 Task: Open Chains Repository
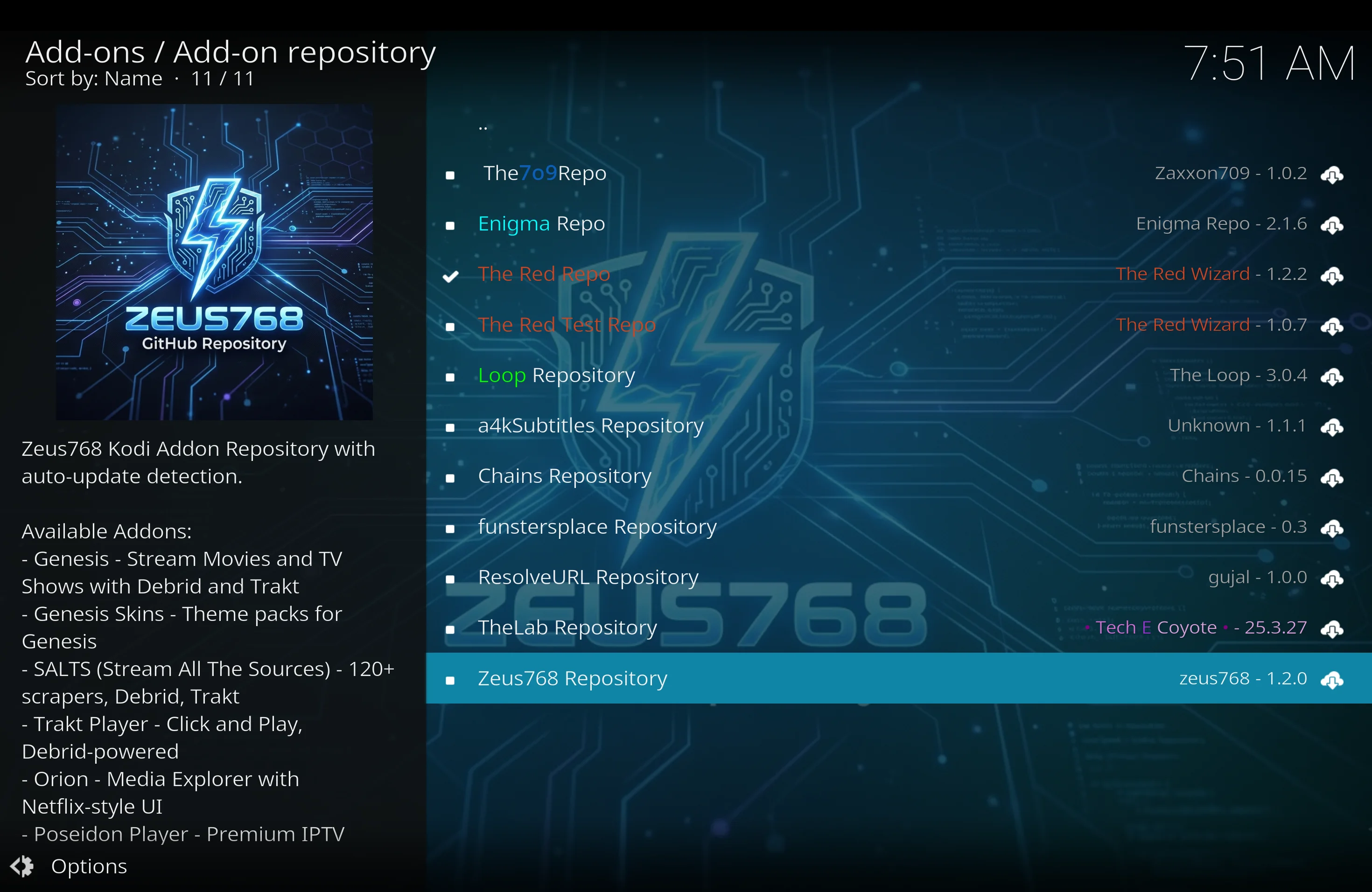pos(899,476)
